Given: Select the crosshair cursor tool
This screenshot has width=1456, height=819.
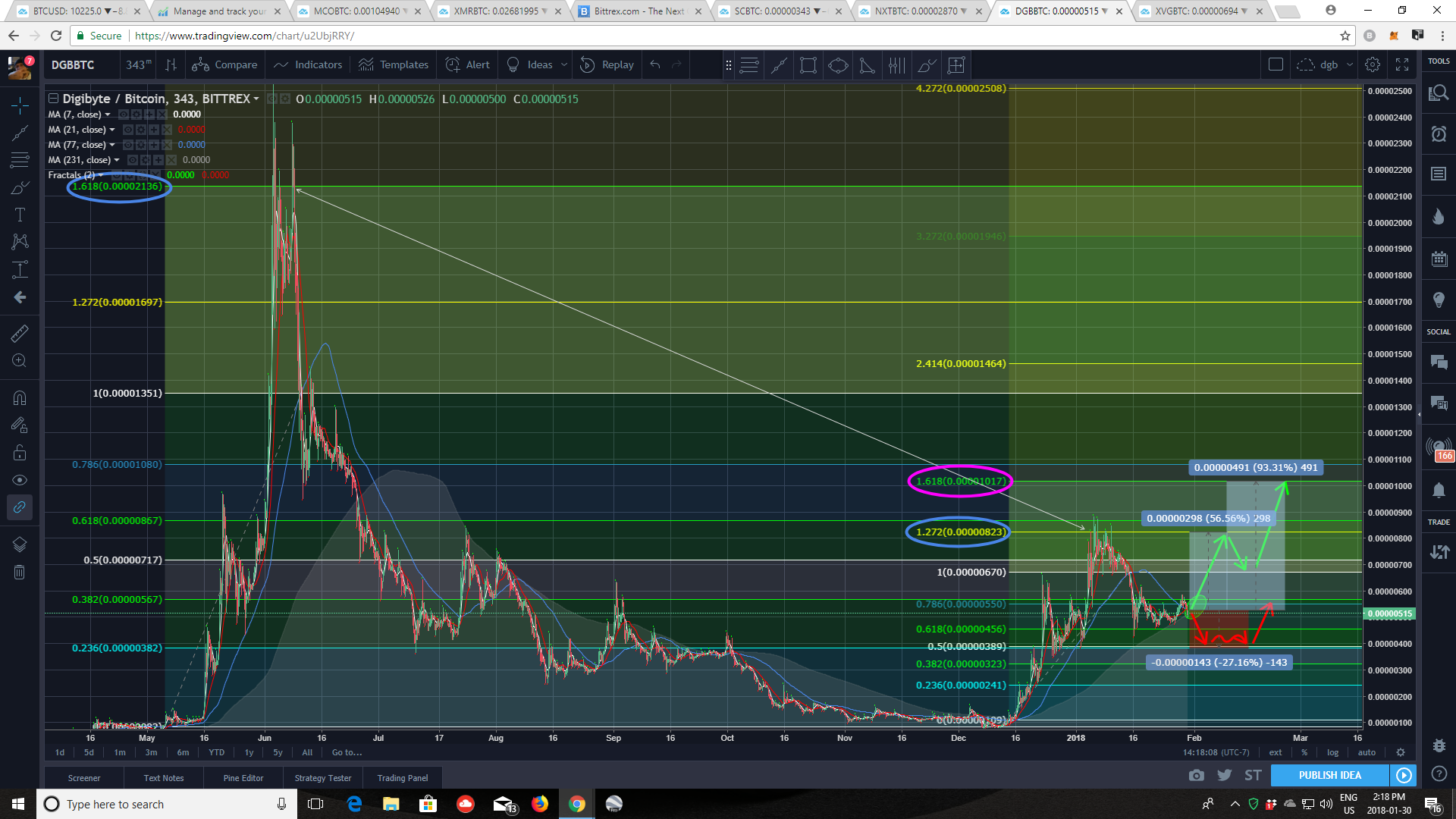Looking at the screenshot, I should pyautogui.click(x=20, y=105).
